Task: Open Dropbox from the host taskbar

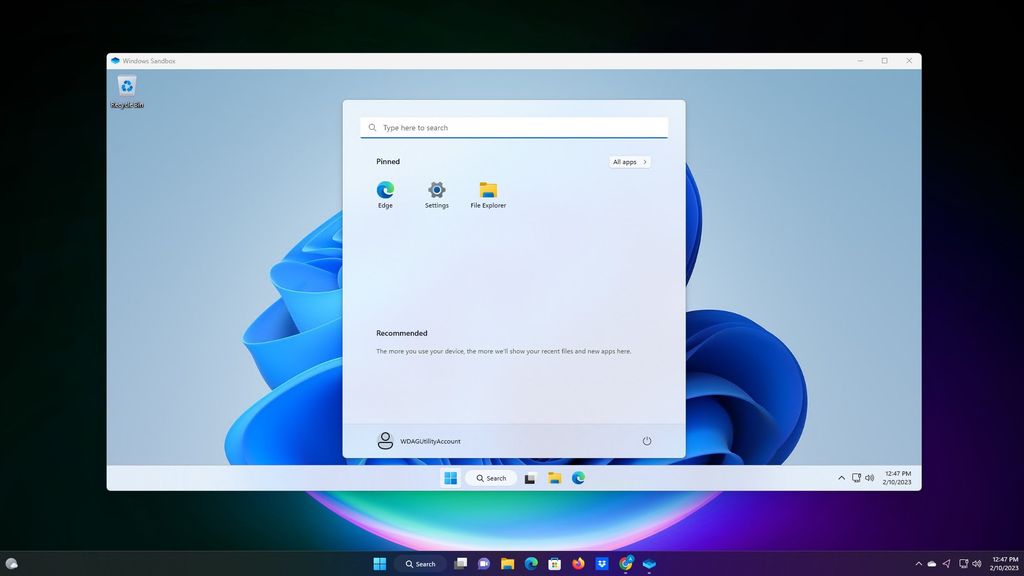Action: coord(601,563)
